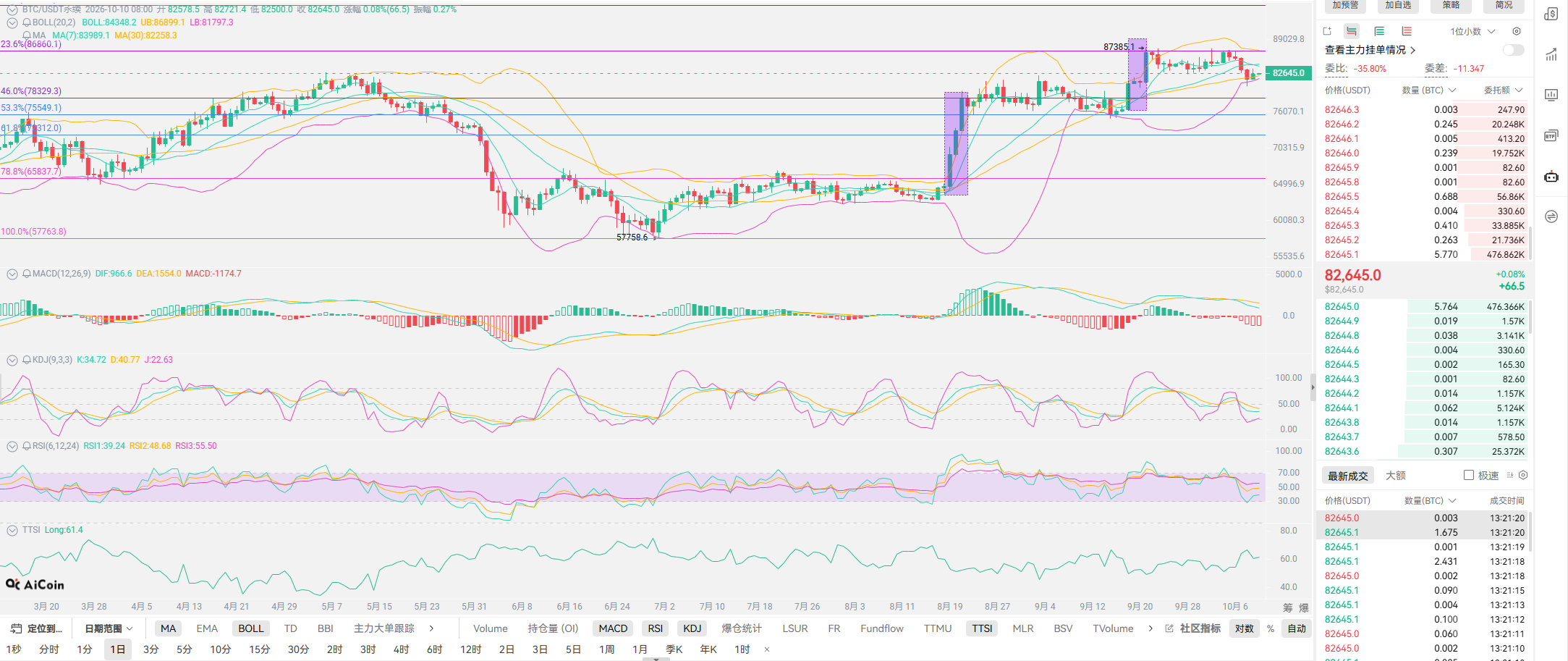Open the robot sidebar icon
1568x661 pixels.
pyautogui.click(x=1551, y=176)
